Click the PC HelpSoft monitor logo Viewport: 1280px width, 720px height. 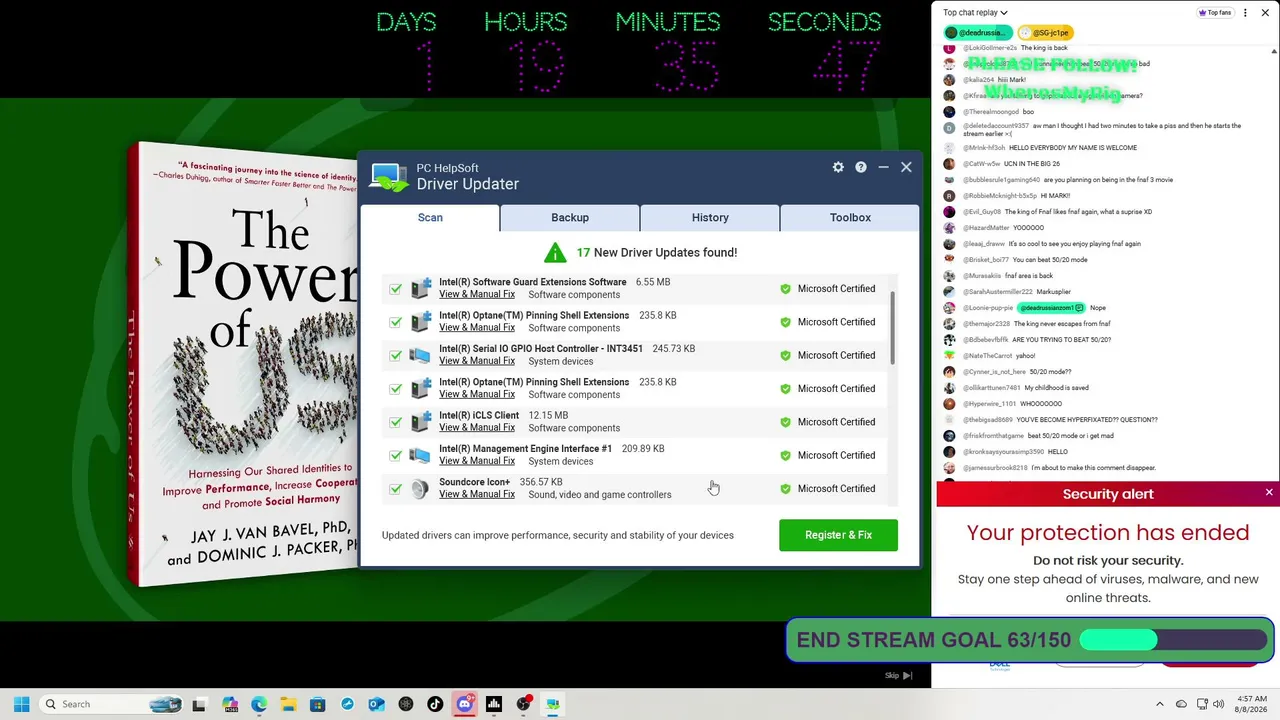tap(389, 177)
